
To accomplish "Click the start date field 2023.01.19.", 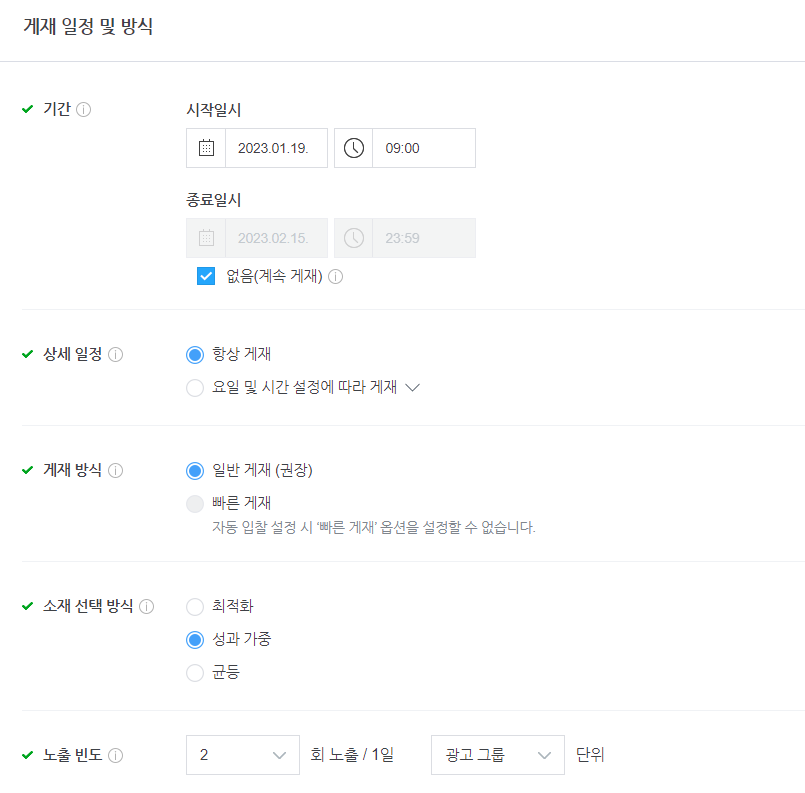I will coord(276,148).
